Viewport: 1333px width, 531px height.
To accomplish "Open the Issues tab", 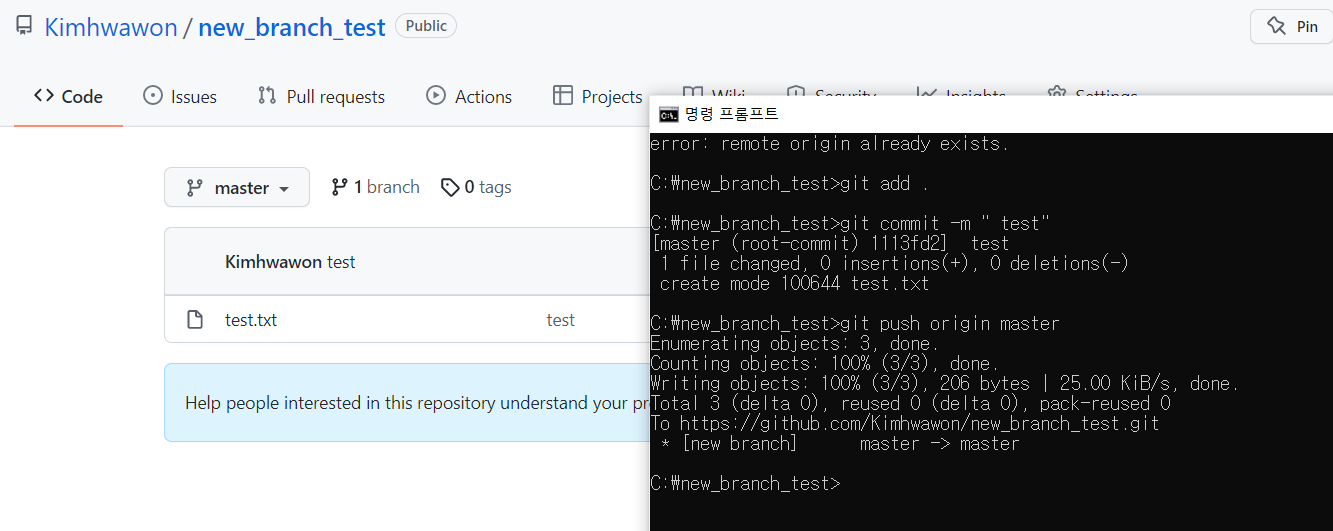I will (x=180, y=97).
